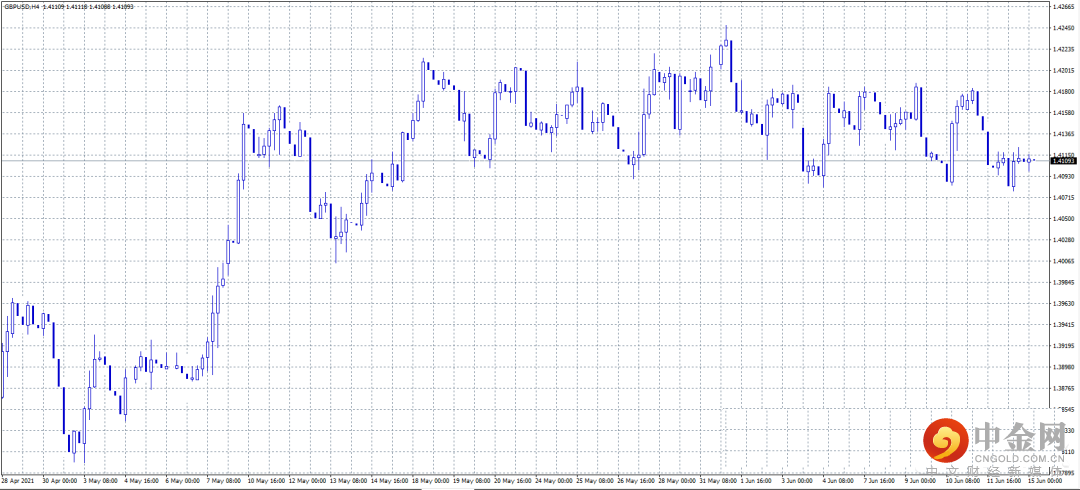Click the 1.40715 price axis label
This screenshot has width=1080, height=490.
[x=1062, y=198]
